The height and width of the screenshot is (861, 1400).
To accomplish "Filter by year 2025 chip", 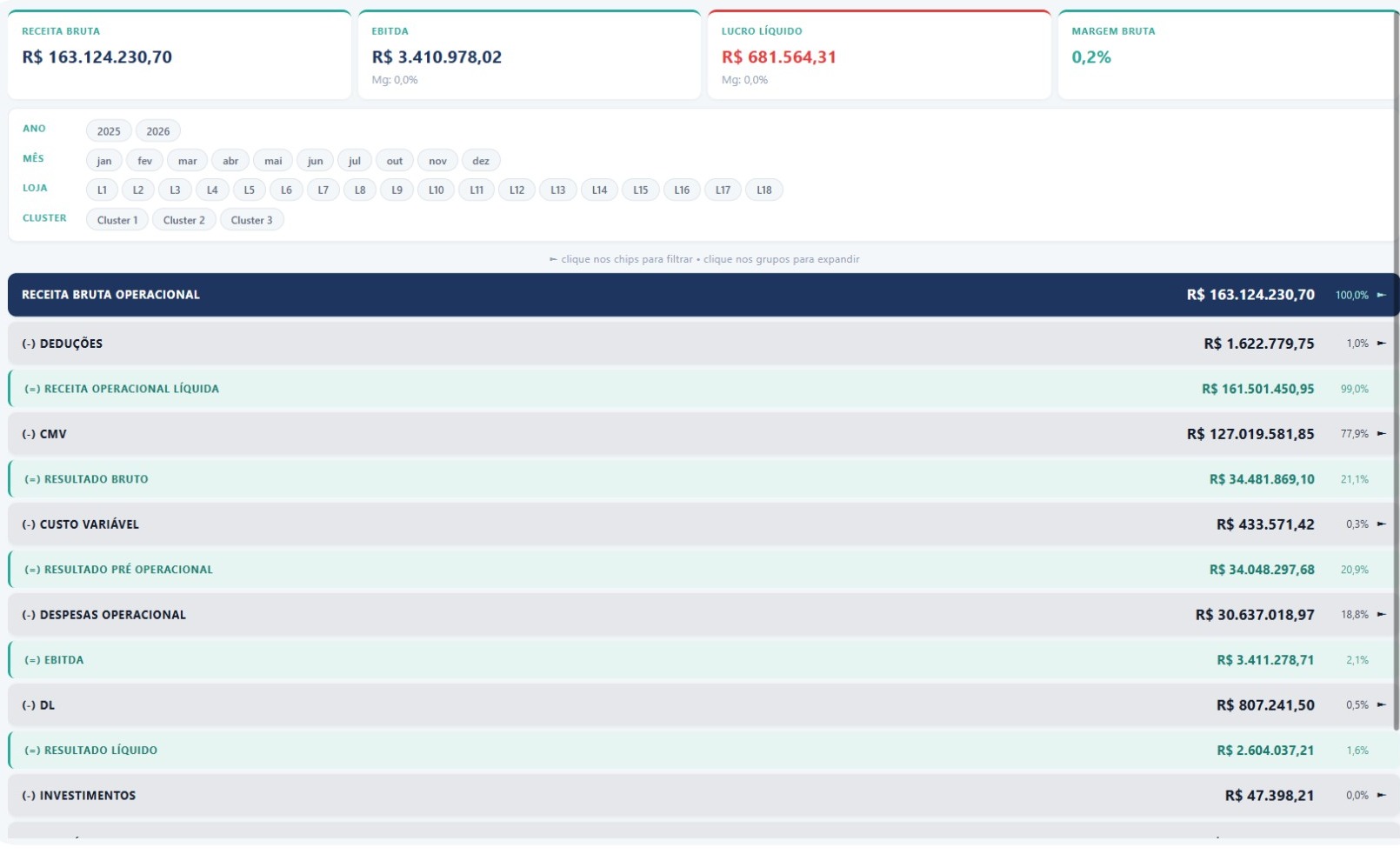I will [109, 131].
